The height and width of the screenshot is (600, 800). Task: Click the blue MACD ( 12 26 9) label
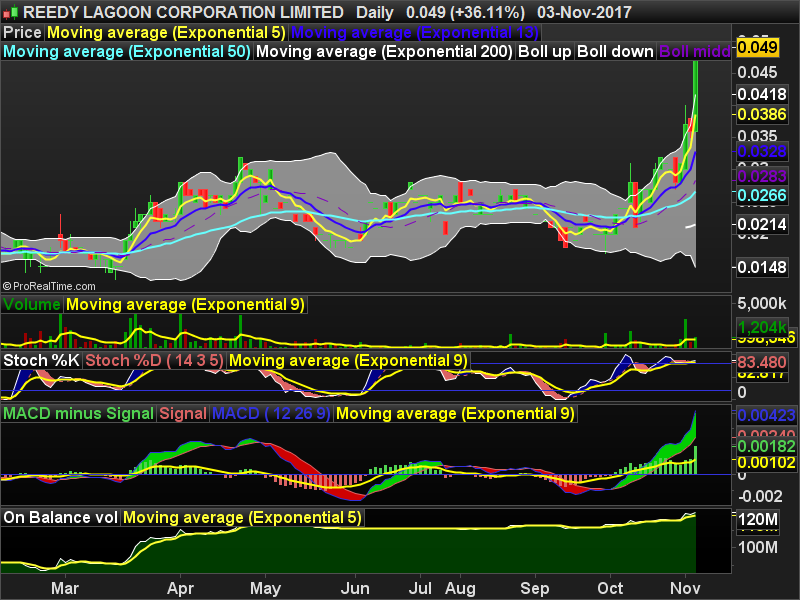(271, 413)
